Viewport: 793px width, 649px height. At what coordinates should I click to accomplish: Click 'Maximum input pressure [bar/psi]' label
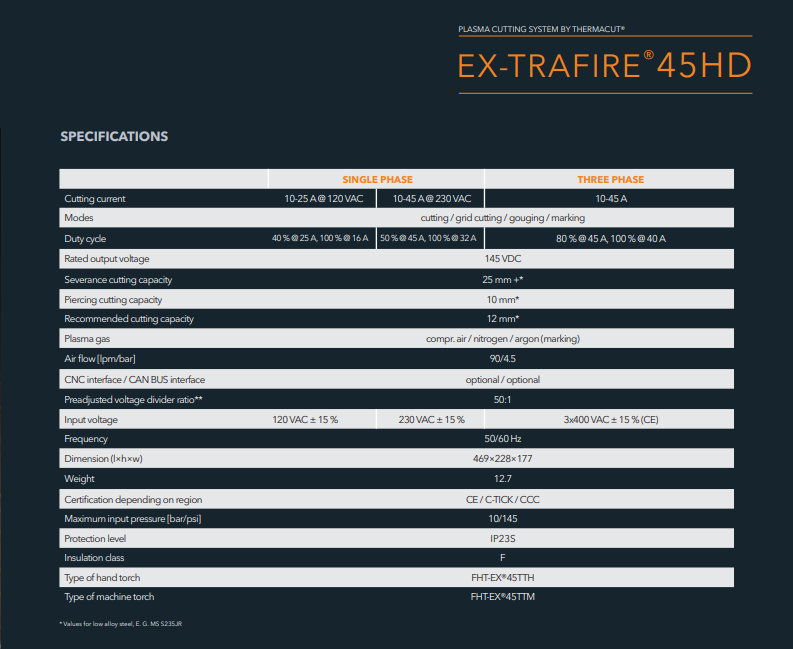(x=133, y=519)
